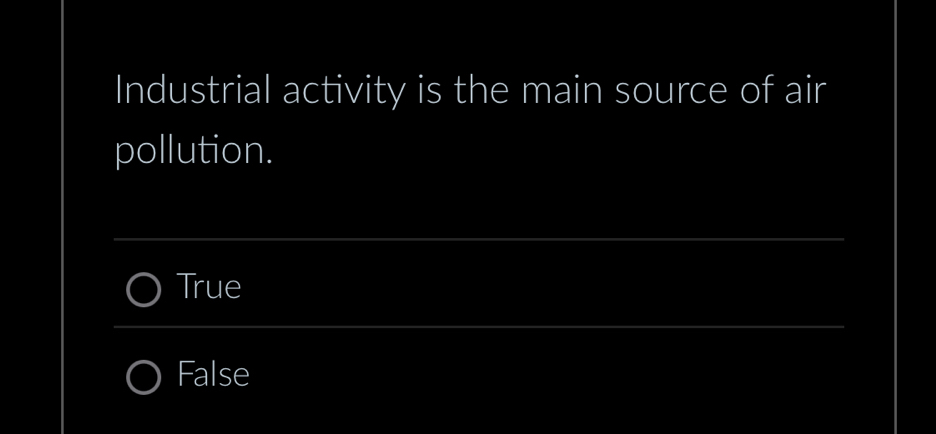Click the question text about industrial activity
This screenshot has height=434, width=936.
(x=470, y=121)
